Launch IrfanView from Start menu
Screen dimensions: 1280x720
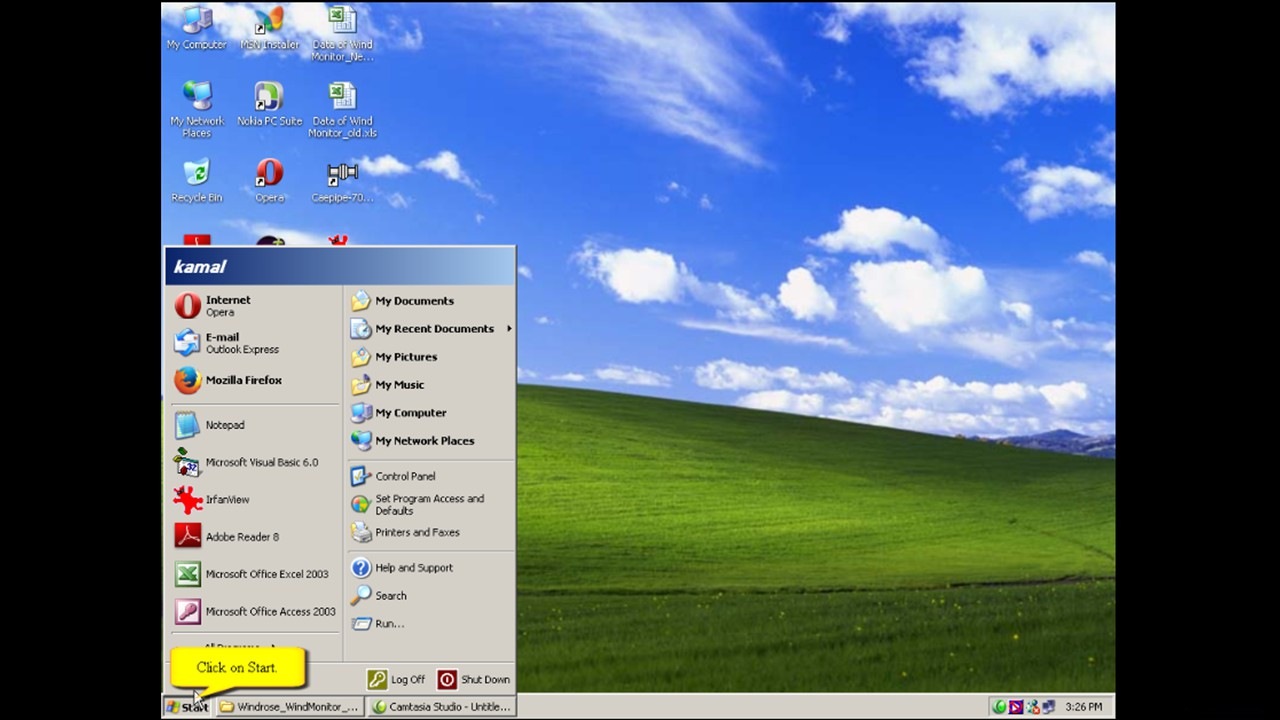[254, 499]
